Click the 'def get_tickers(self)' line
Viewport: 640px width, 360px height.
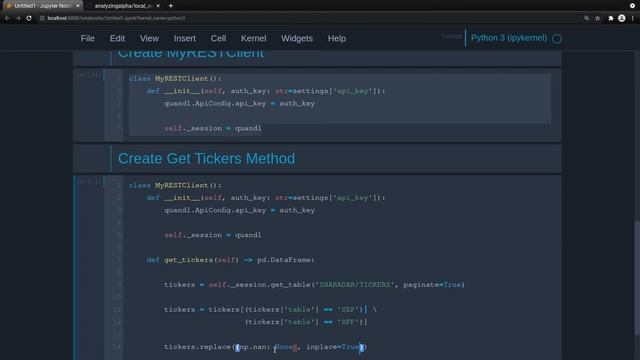pos(231,260)
